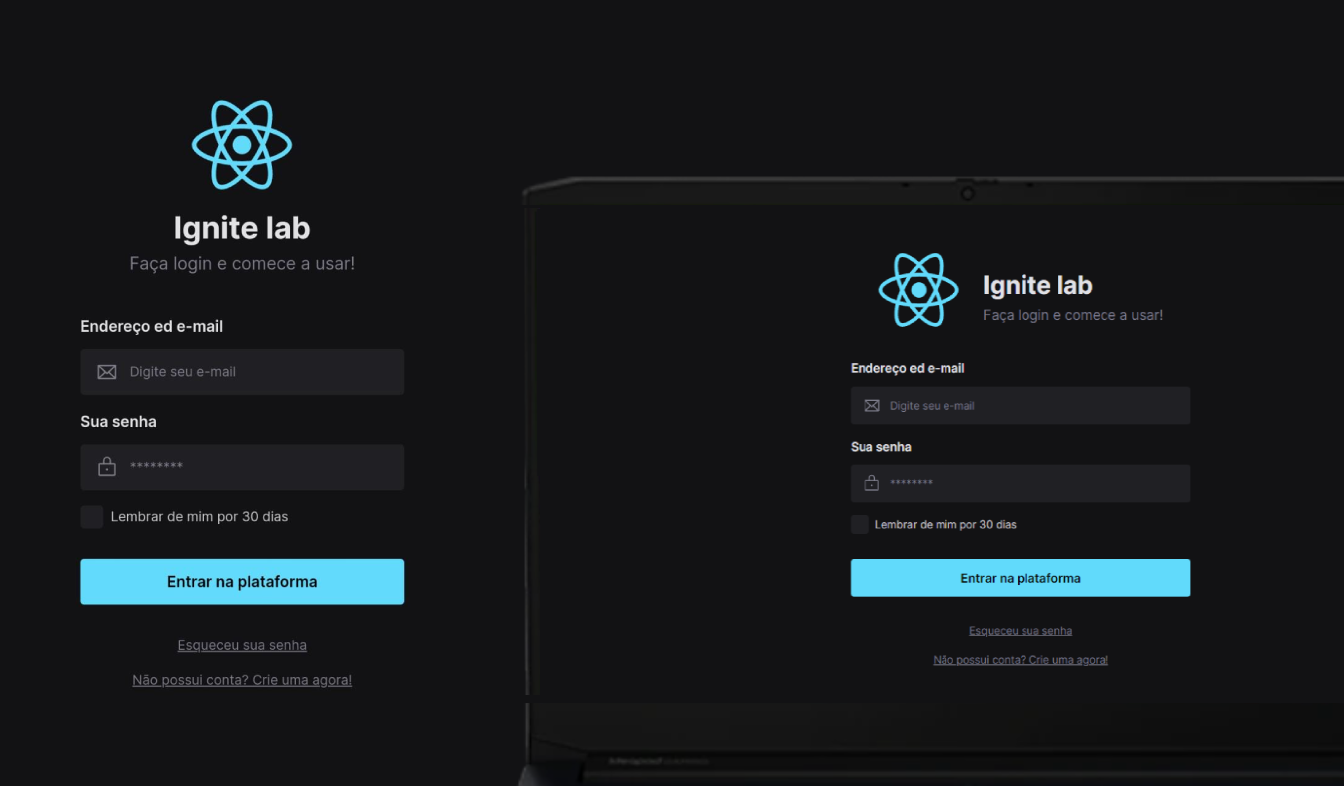The image size is (1344, 786).
Task: Click the padlock icon inside the preview password field
Action: coord(871,483)
